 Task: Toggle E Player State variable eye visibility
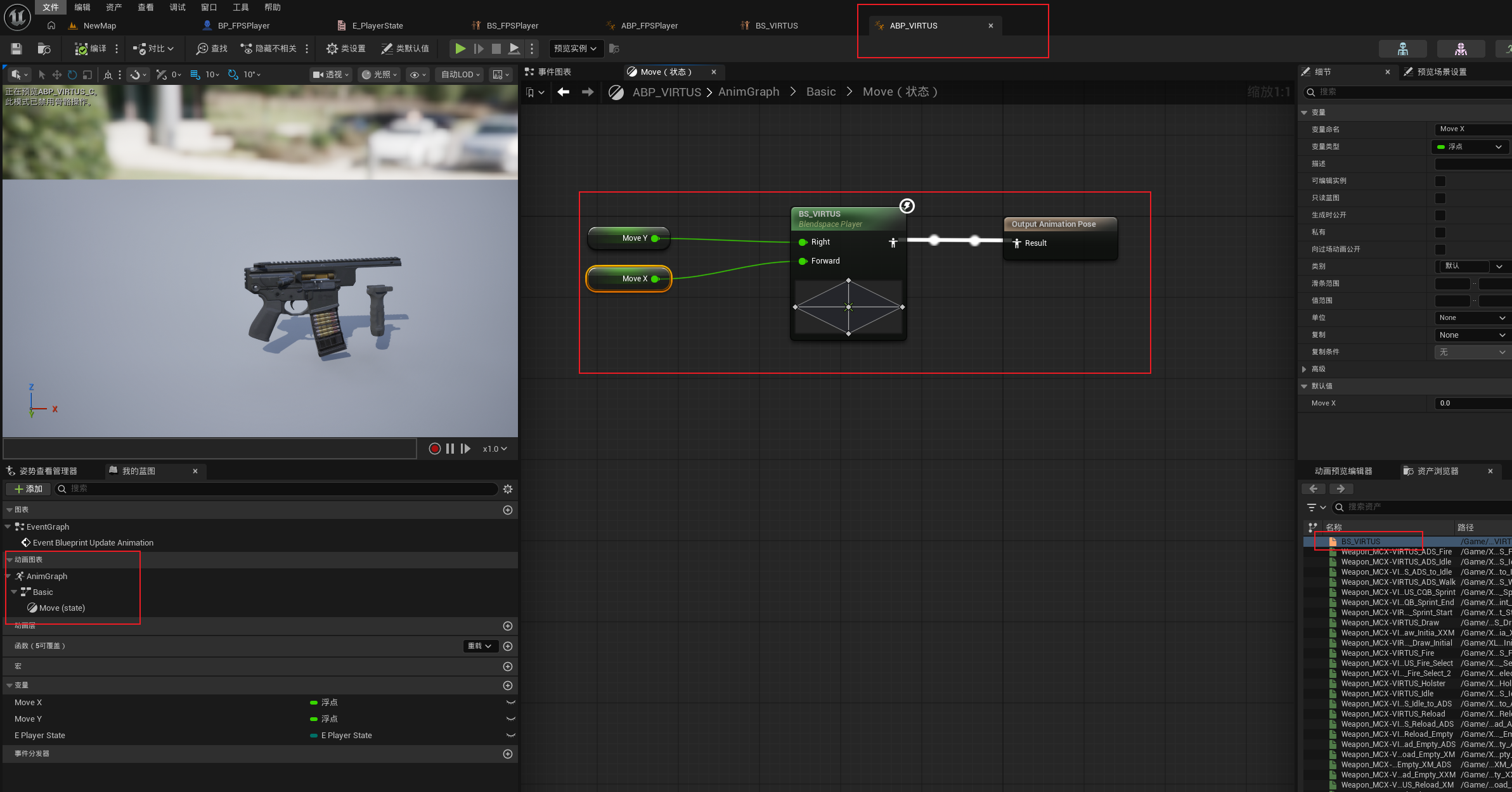510,736
